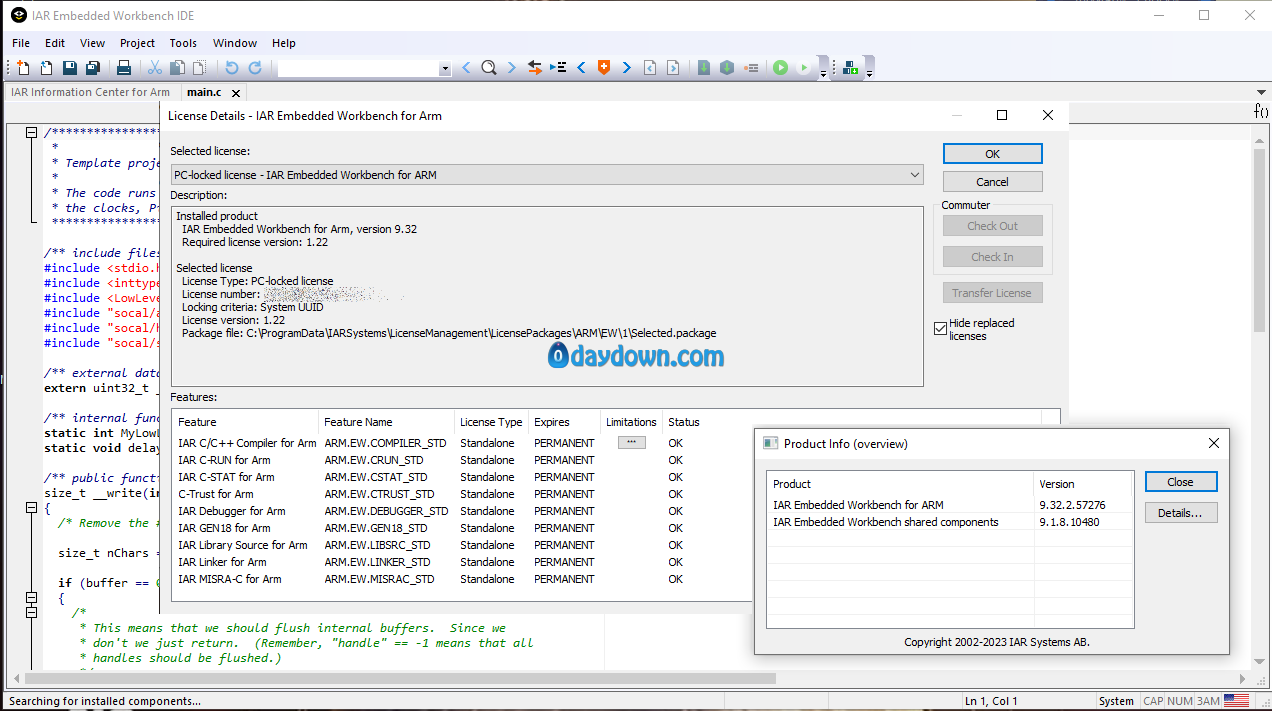
Task: Print the document using the printer icon
Action: click(x=124, y=68)
